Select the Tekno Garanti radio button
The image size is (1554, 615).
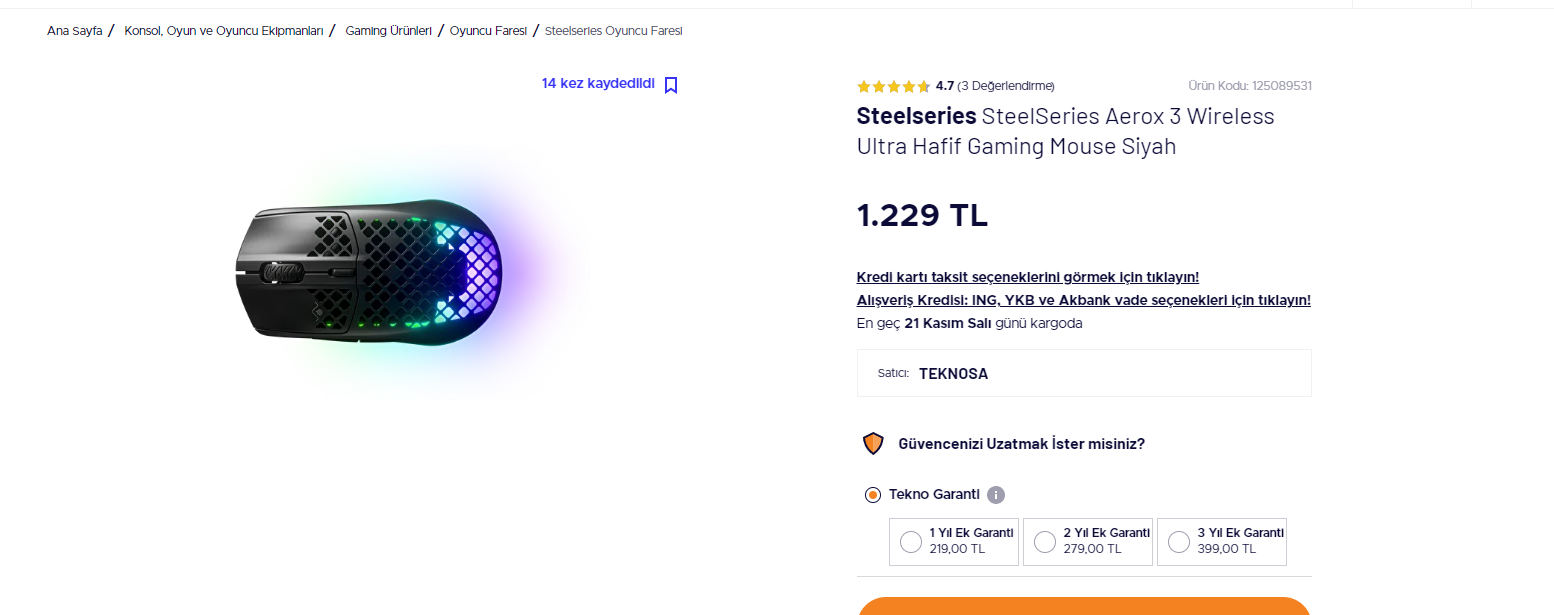tap(873, 495)
